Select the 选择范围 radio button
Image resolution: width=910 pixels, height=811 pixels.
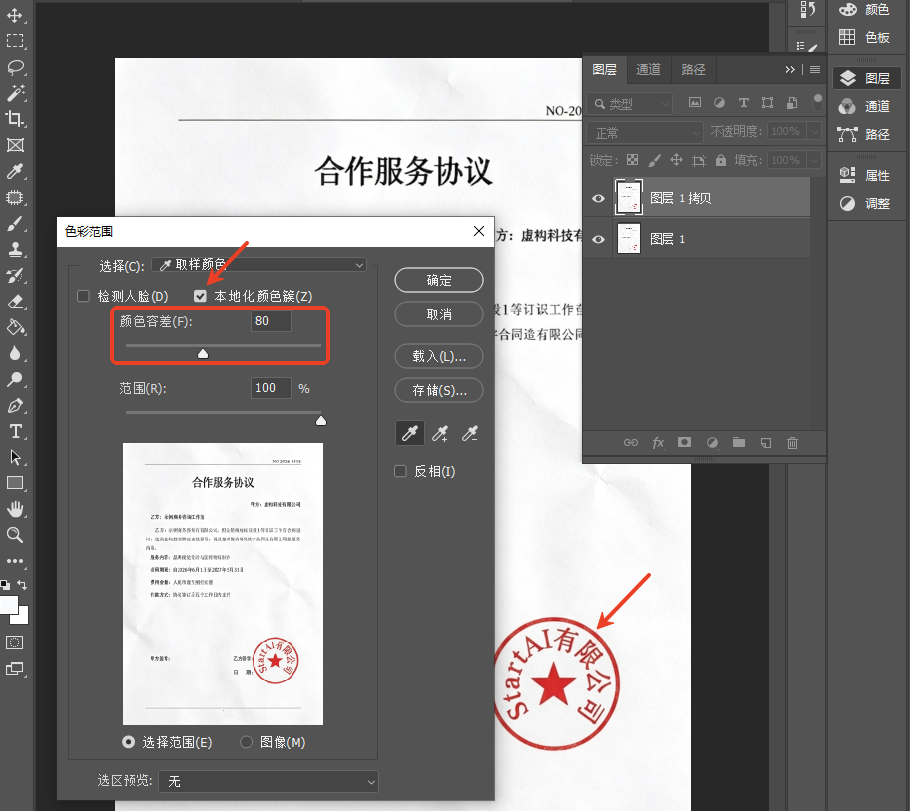click(x=129, y=742)
